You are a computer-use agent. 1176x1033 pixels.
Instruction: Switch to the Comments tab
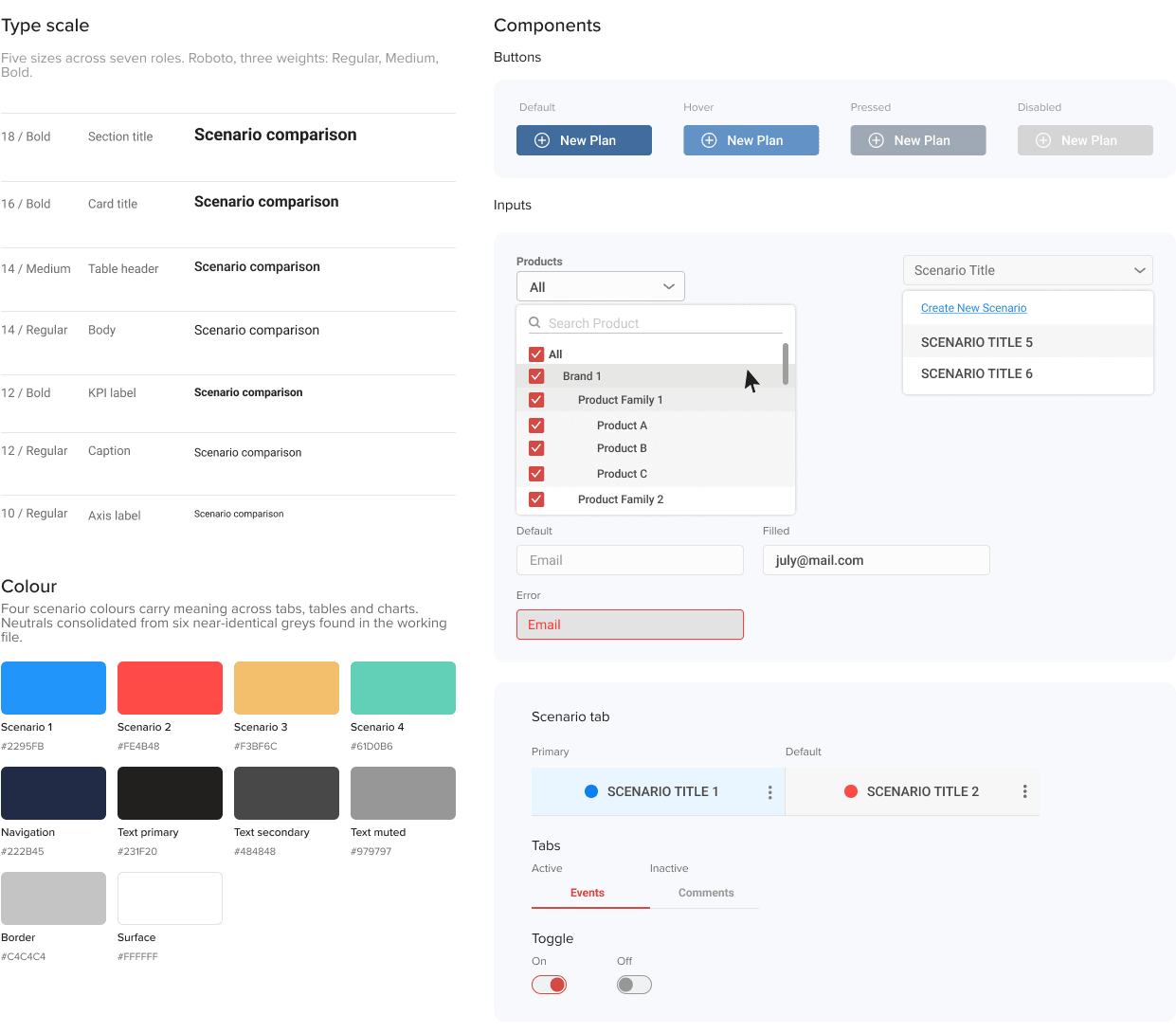(x=706, y=893)
